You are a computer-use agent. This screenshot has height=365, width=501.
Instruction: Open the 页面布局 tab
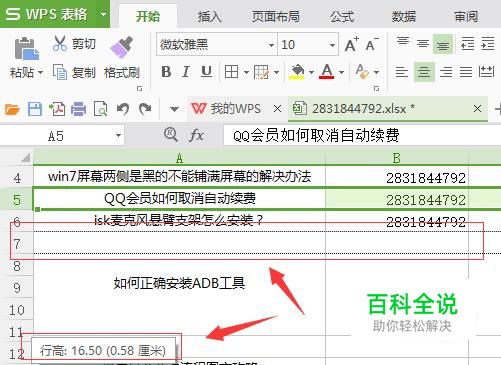(275, 16)
